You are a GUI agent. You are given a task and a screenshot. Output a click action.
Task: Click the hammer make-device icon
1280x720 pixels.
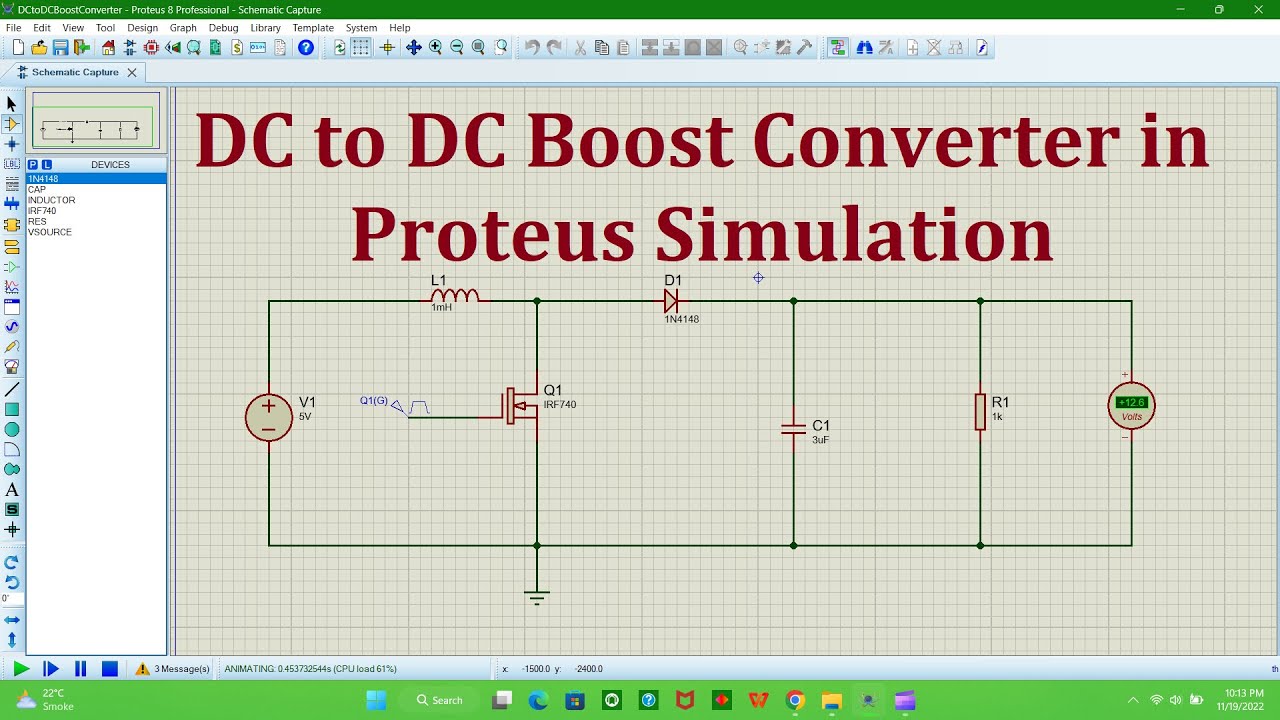[805, 47]
